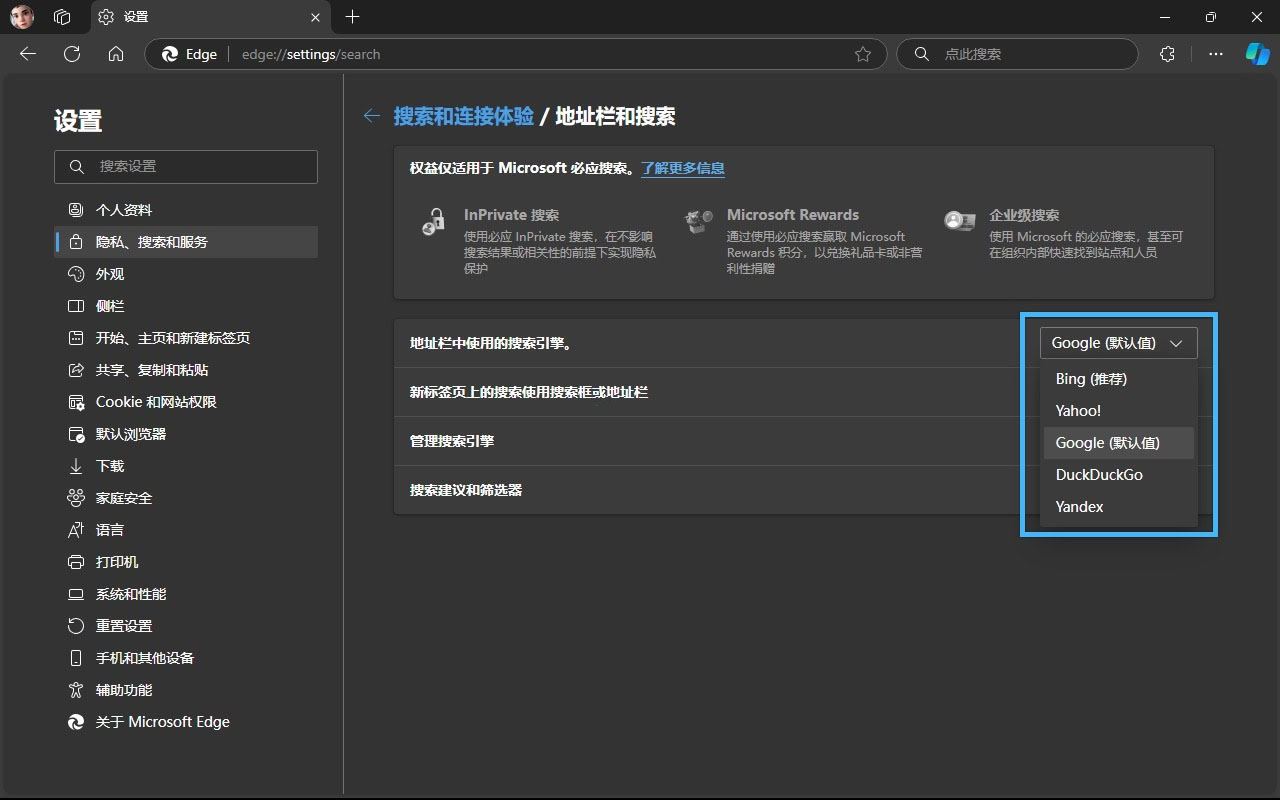This screenshot has height=800, width=1280.
Task: Open 关于 Microsoft Edge page
Action: click(x=186, y=722)
